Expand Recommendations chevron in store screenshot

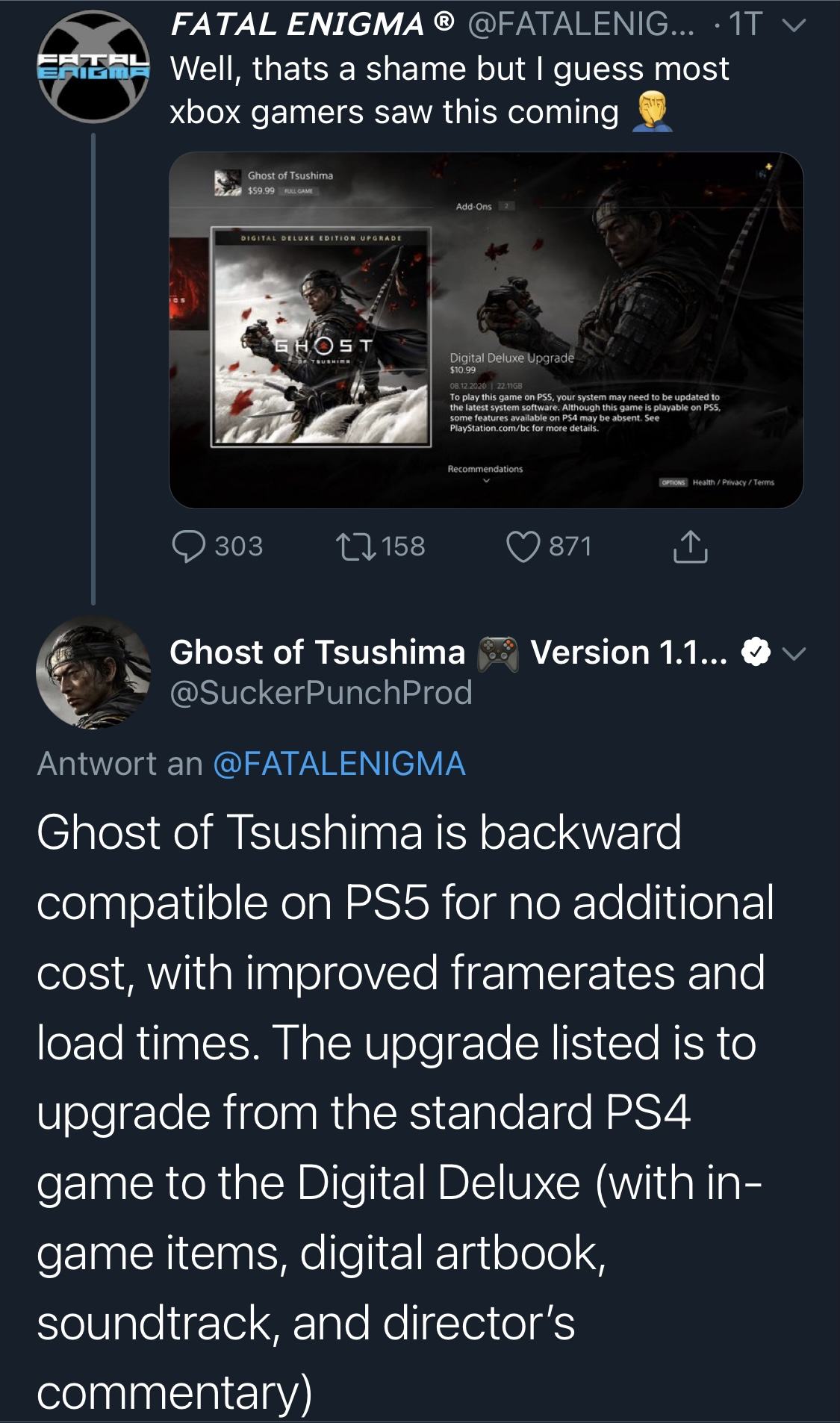pyautogui.click(x=485, y=481)
